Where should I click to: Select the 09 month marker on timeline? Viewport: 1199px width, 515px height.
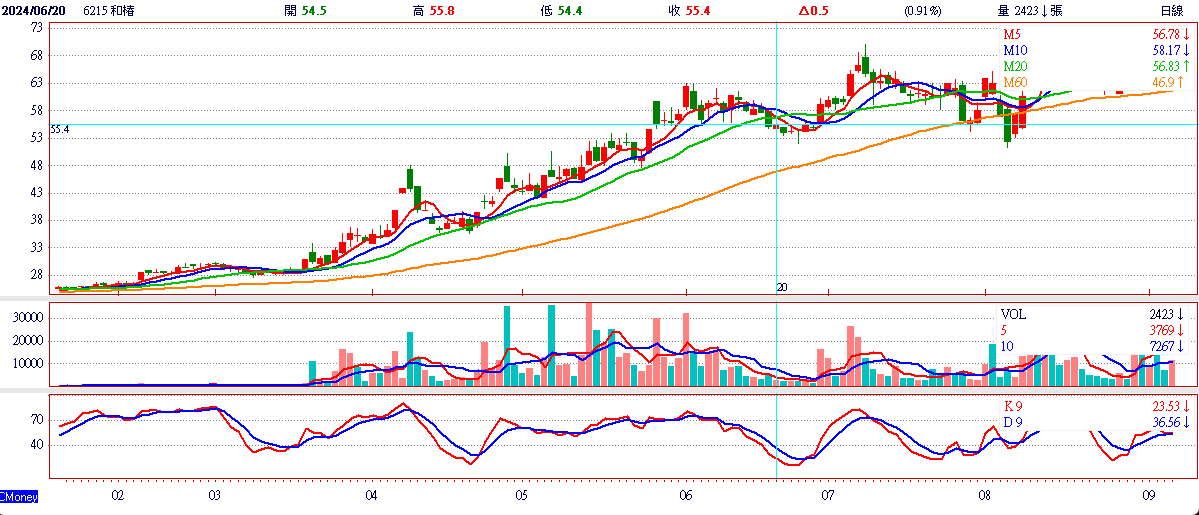pos(1149,496)
